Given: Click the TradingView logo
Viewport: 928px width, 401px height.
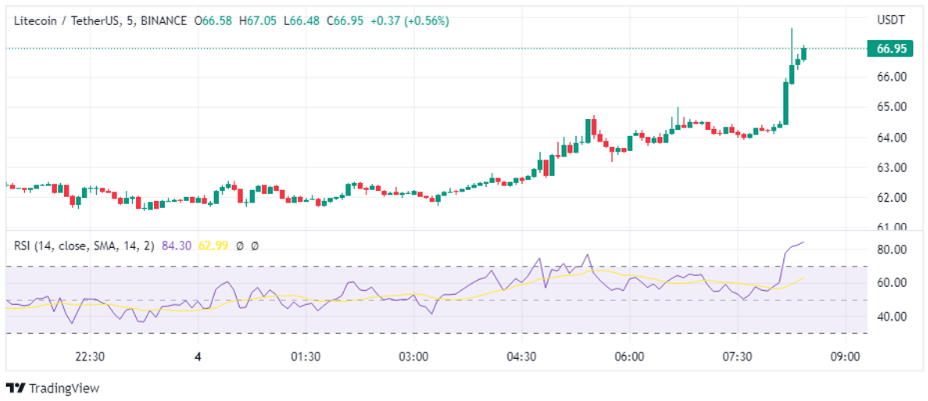Looking at the screenshot, I should click(15, 388).
